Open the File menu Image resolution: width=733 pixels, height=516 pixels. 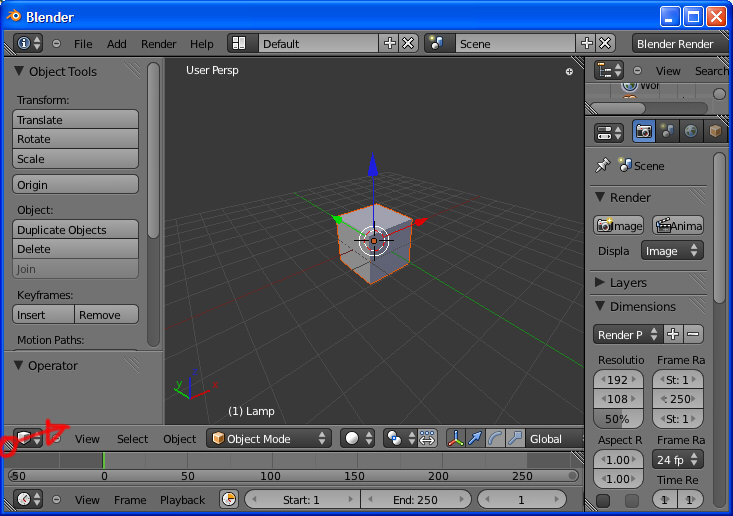pos(83,44)
